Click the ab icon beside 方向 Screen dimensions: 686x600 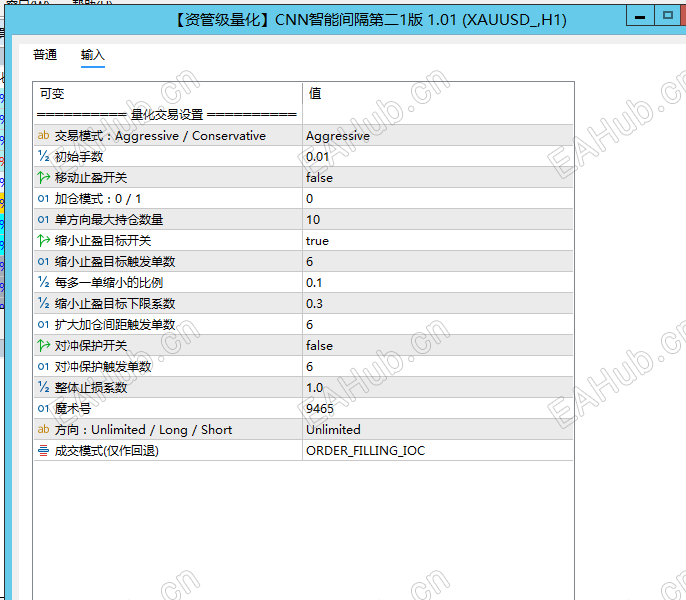pyautogui.click(x=43, y=429)
